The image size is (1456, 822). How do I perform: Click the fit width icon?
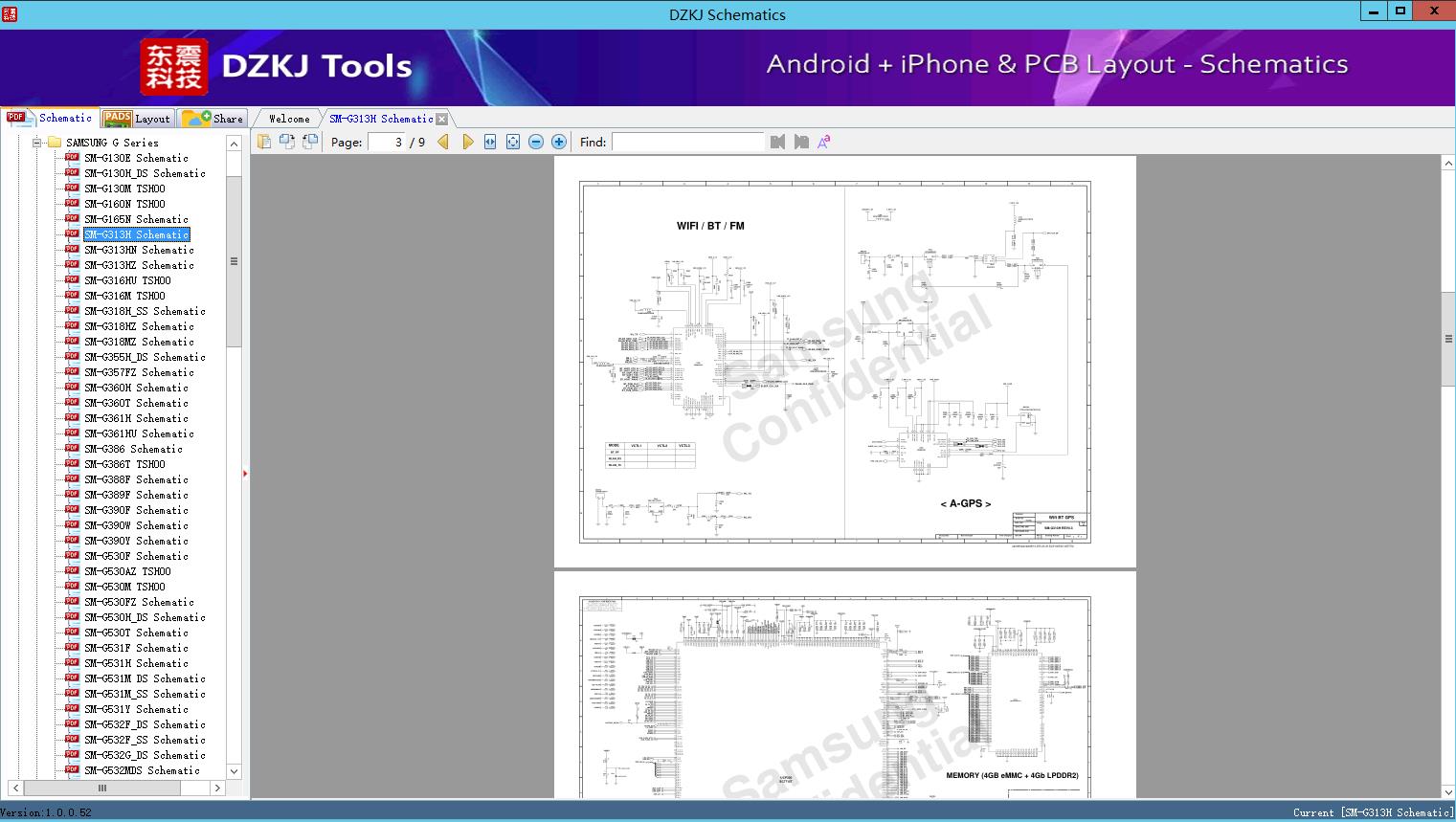(x=490, y=142)
